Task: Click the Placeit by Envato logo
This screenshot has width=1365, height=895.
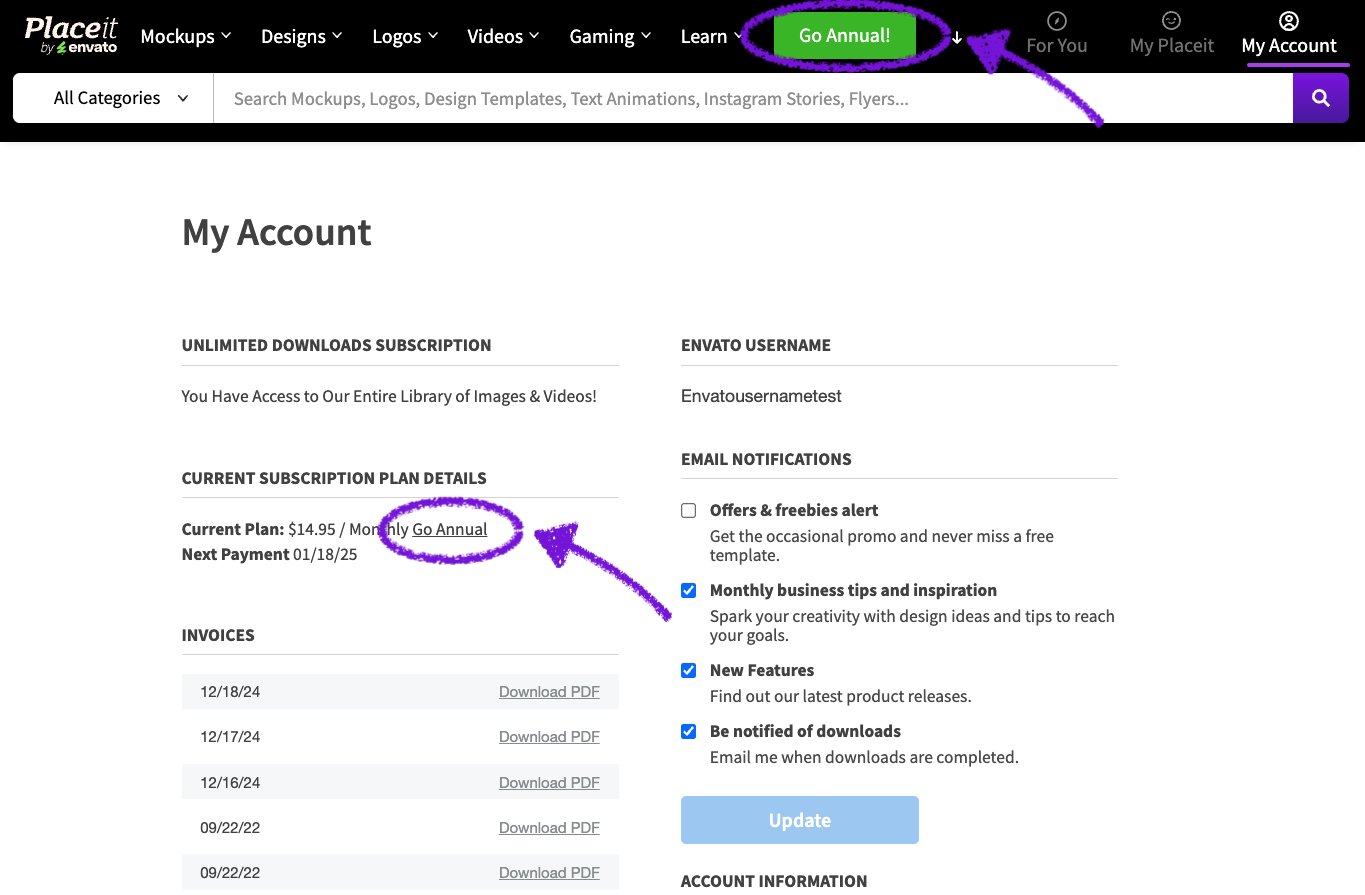Action: pos(71,35)
